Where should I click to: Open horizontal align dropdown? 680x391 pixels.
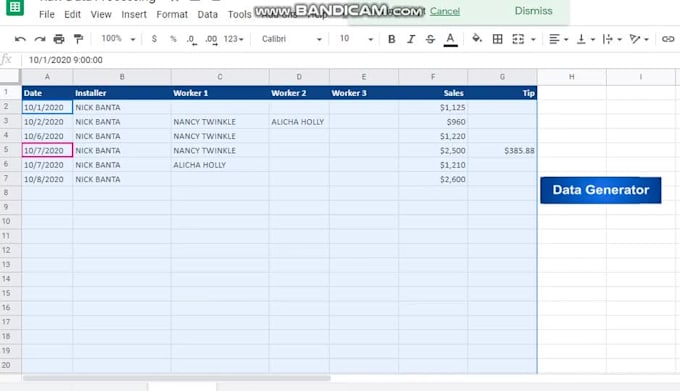pyautogui.click(x=559, y=39)
